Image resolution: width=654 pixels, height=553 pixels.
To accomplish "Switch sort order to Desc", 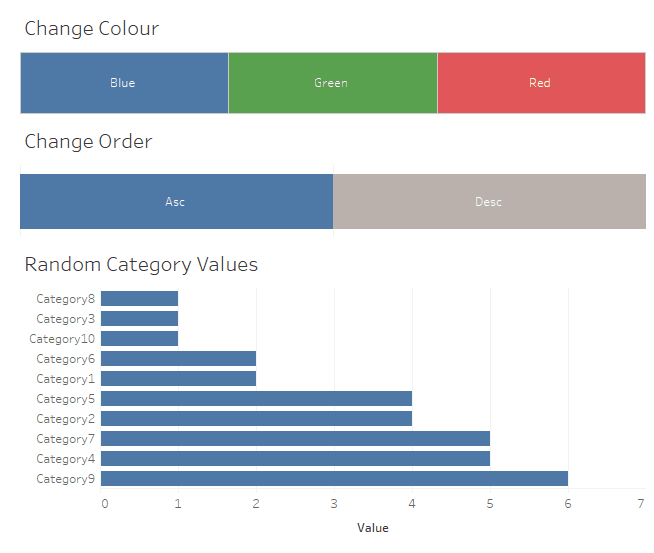I will click(489, 202).
